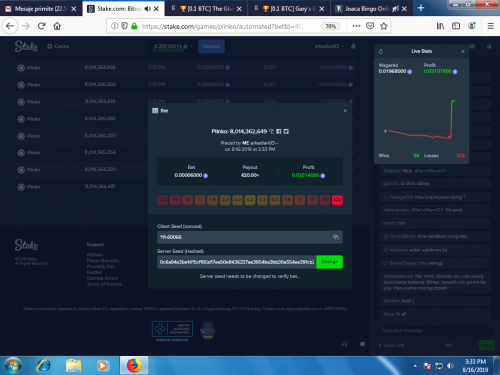This screenshot has height=375, width=500.
Task: Click the arkadian93 username in the bet dialog
Action: coord(263,143)
